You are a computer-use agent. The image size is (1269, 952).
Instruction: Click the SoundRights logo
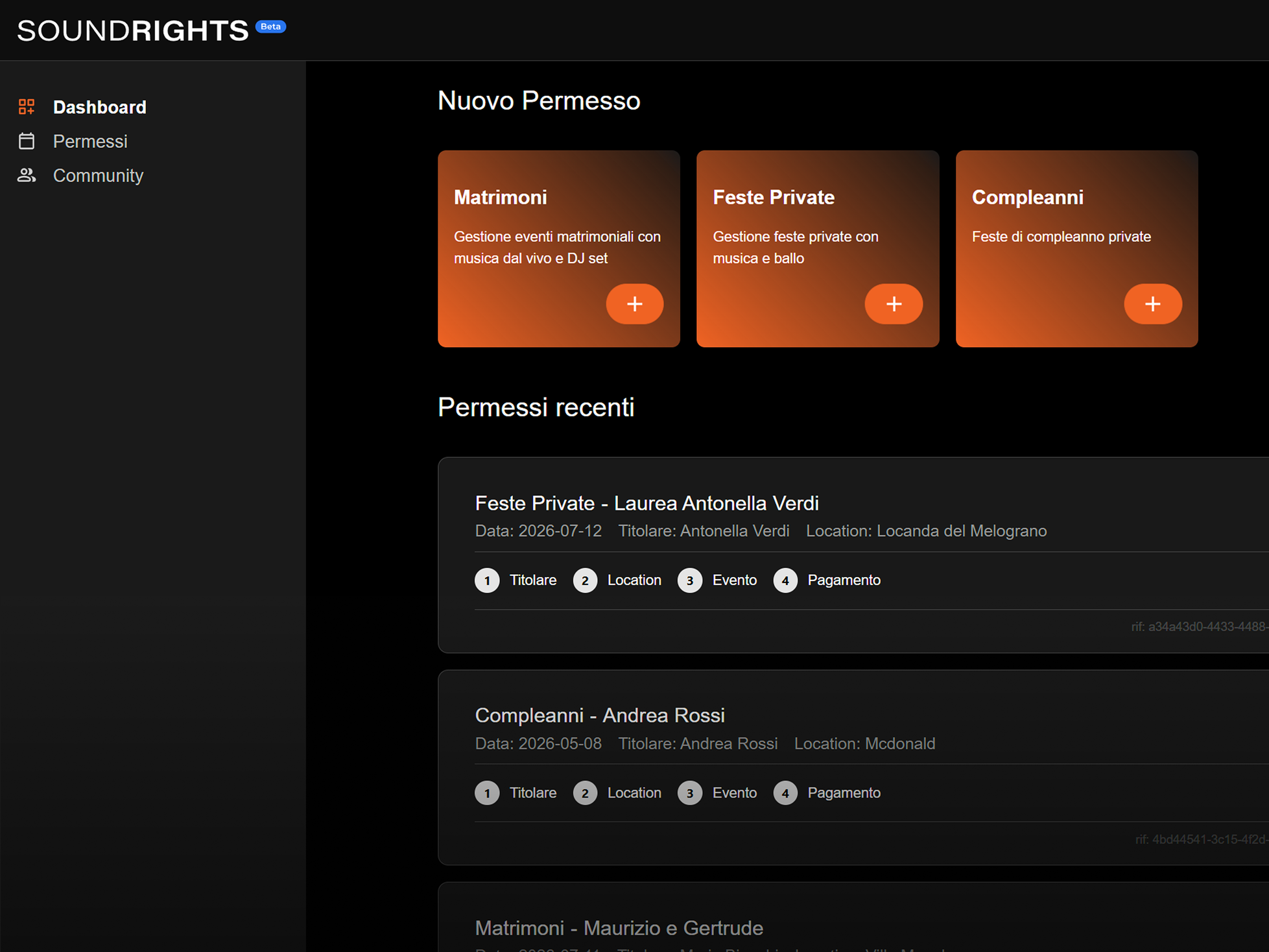pos(133,30)
